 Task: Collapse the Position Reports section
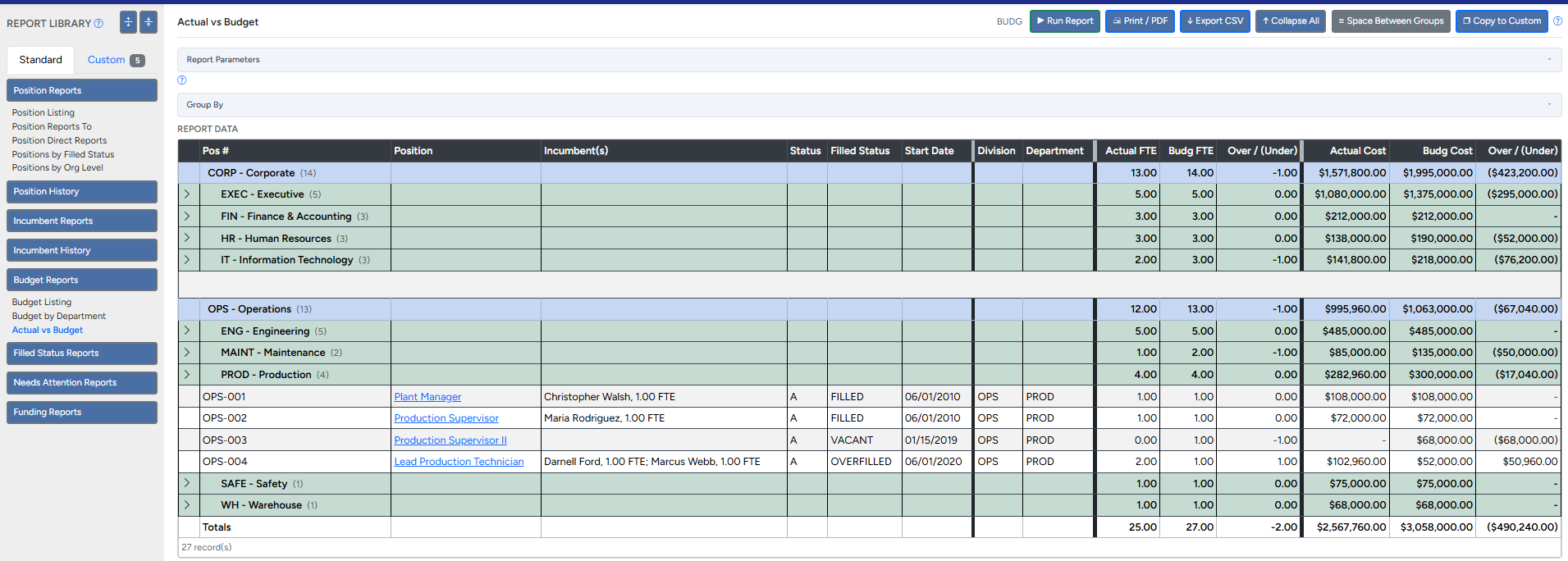[x=82, y=90]
